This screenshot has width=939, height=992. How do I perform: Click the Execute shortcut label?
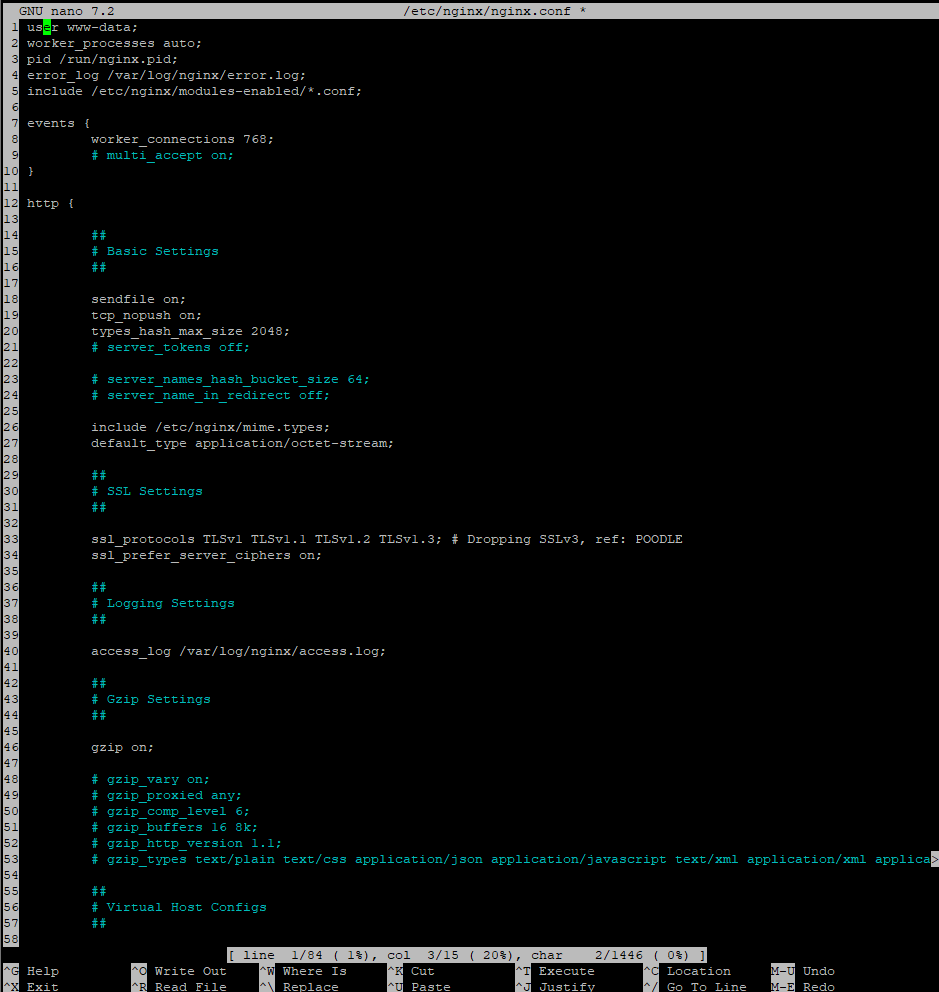coord(566,971)
